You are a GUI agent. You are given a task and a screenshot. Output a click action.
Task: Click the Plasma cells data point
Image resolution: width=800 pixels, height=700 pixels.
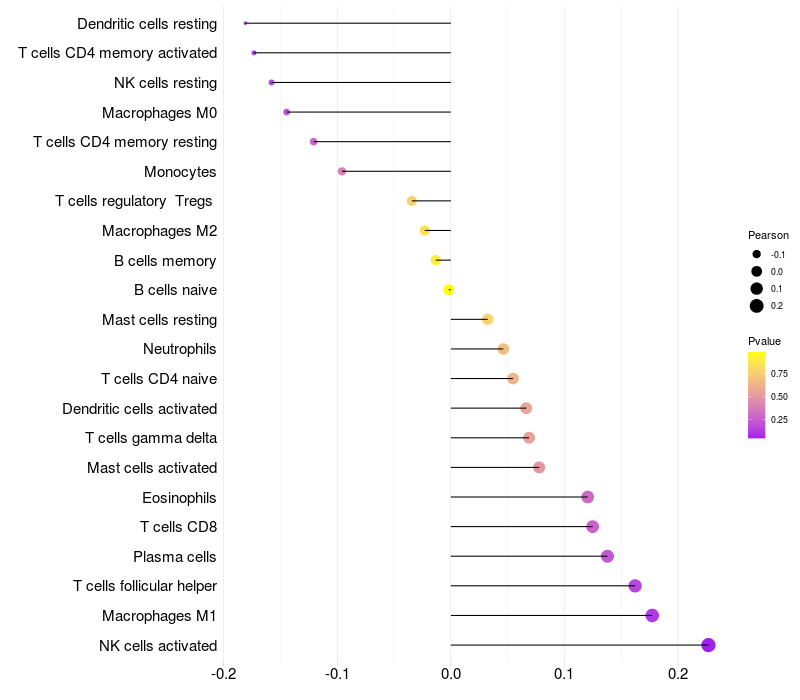[607, 556]
